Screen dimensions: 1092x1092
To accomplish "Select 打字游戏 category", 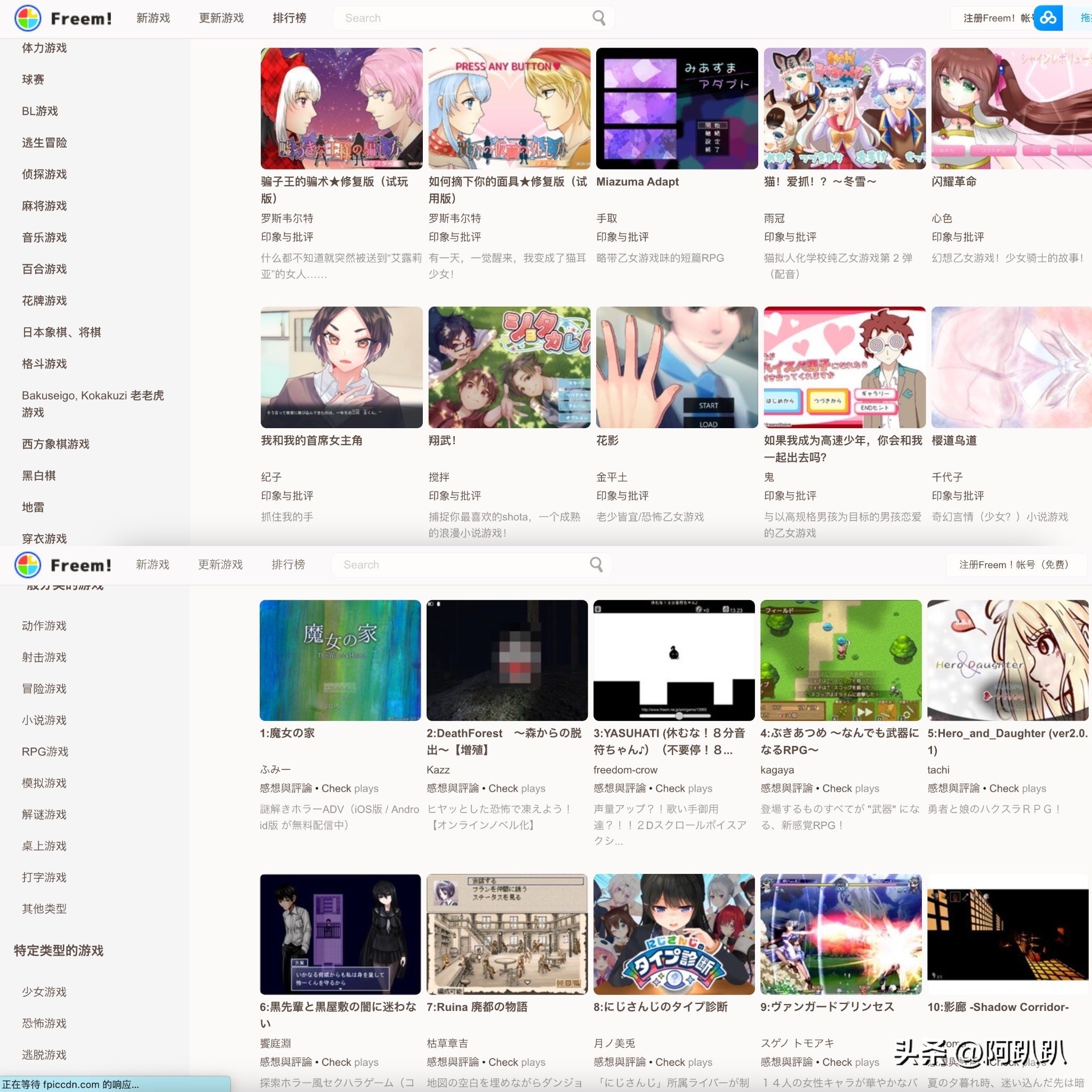I will click(44, 877).
